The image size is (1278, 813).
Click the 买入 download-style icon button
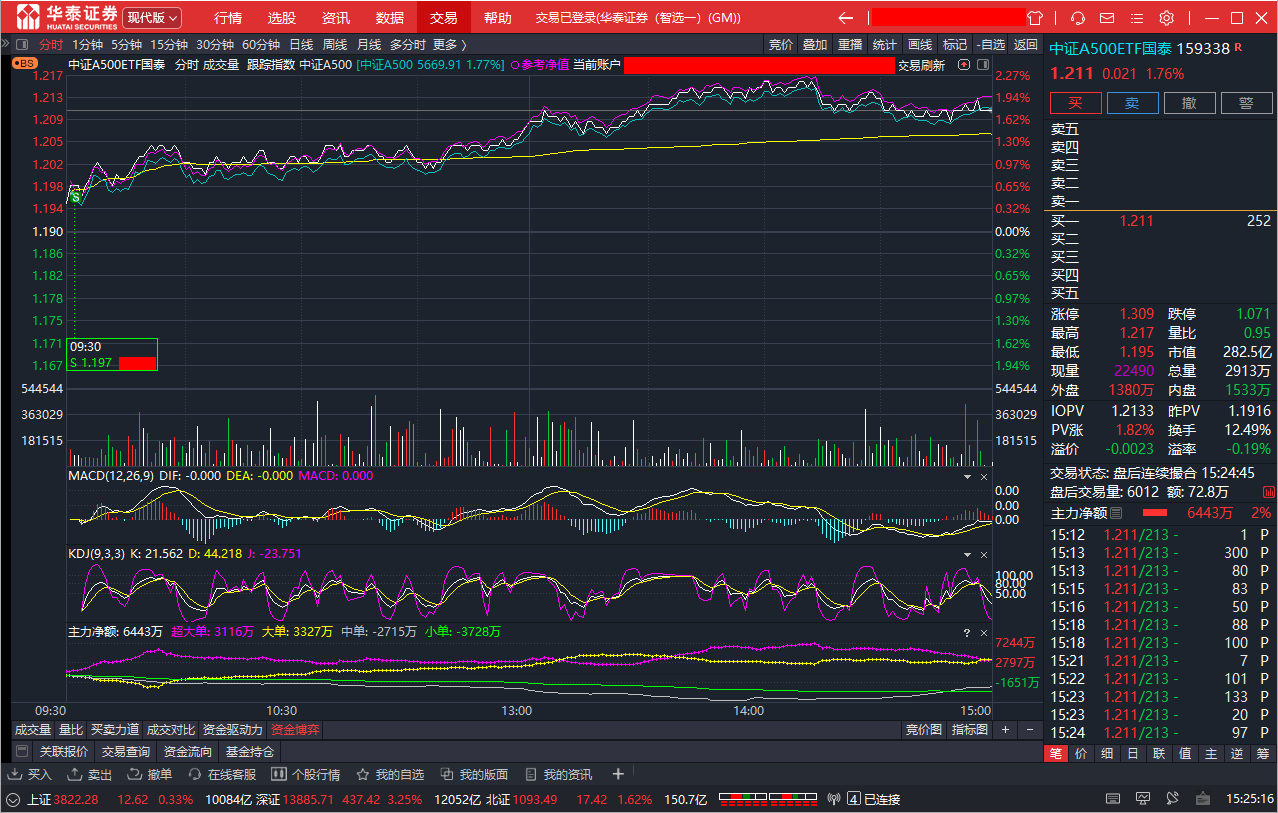click(29, 775)
